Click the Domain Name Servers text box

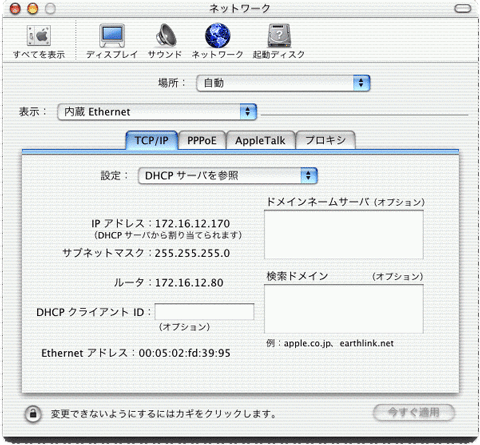point(344,235)
